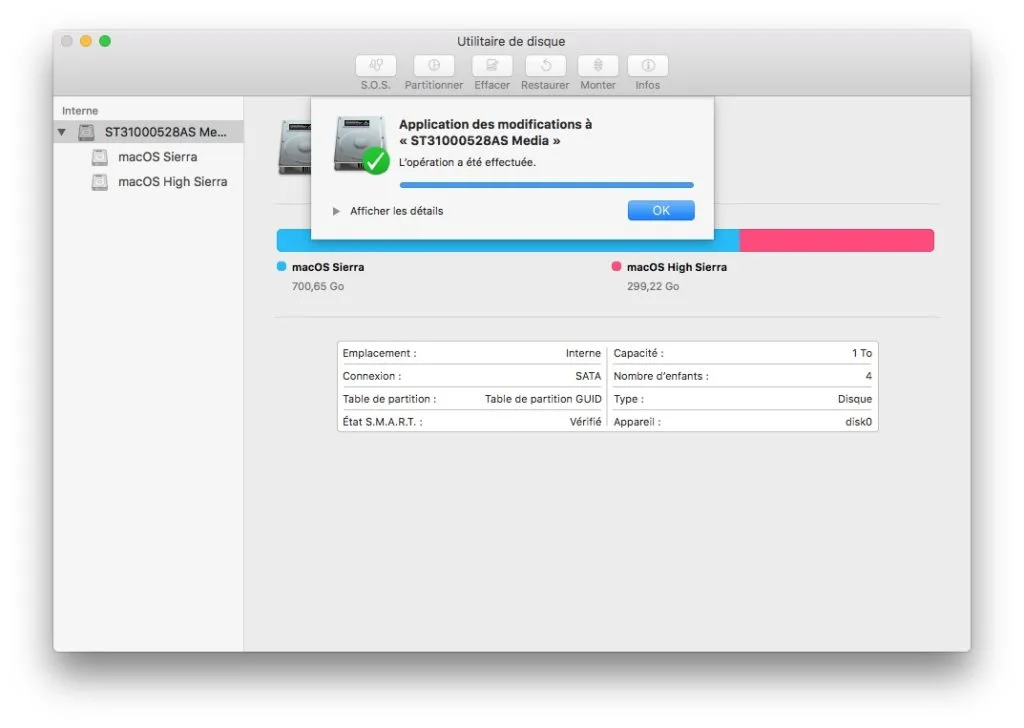Click the 'Table de partition GUID' value
This screenshot has width=1024, height=728.
click(543, 399)
